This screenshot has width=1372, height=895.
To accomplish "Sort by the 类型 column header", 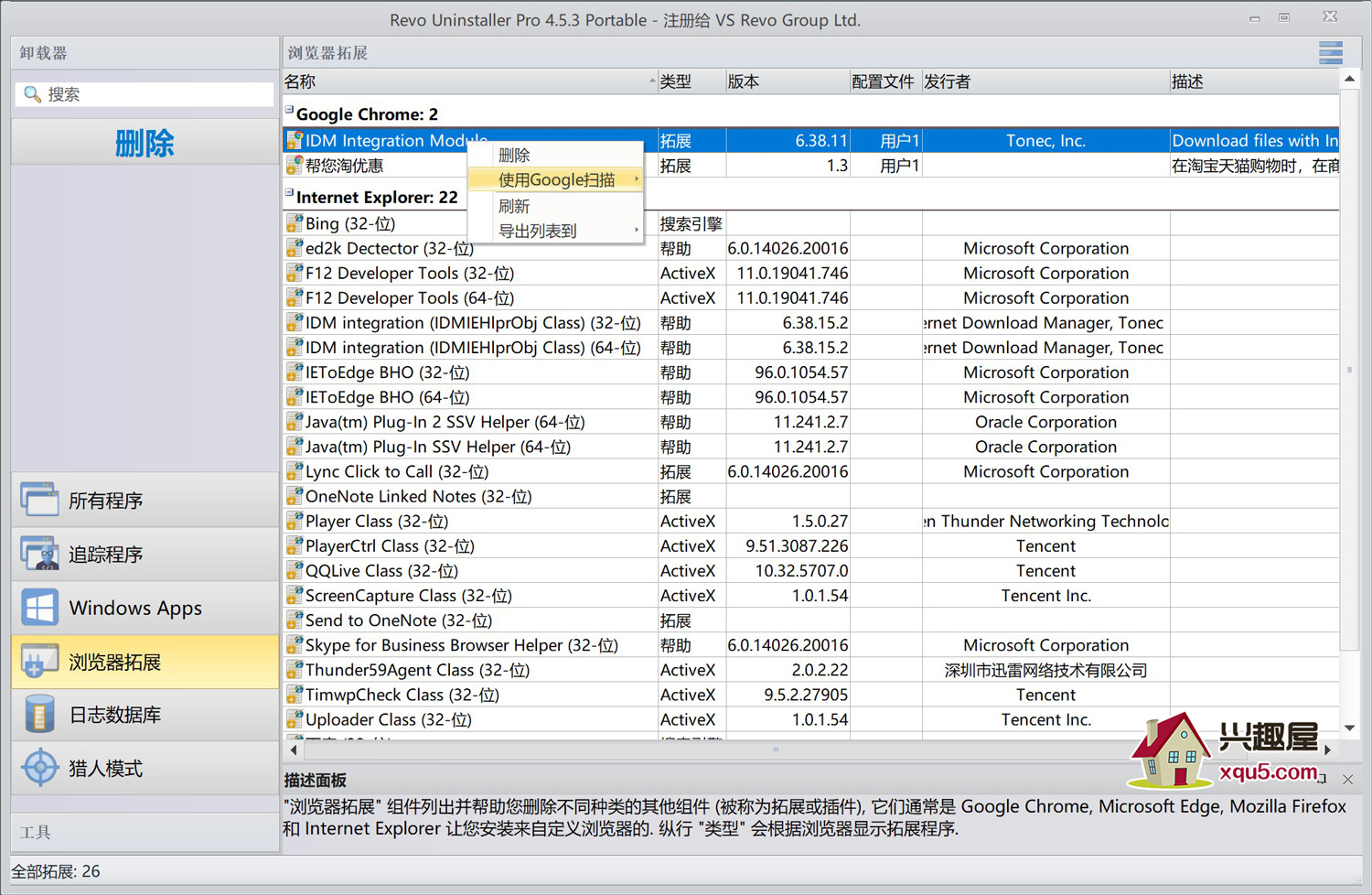I will 691,81.
